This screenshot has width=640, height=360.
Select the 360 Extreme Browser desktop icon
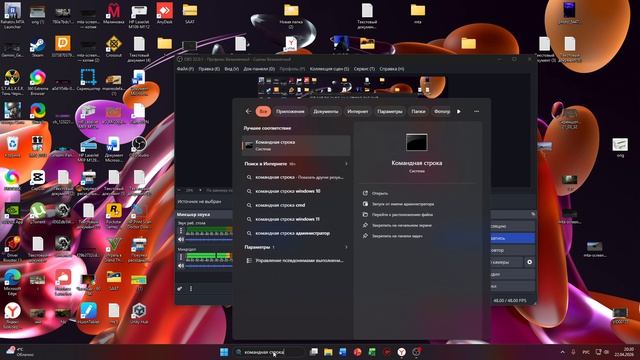[38, 83]
